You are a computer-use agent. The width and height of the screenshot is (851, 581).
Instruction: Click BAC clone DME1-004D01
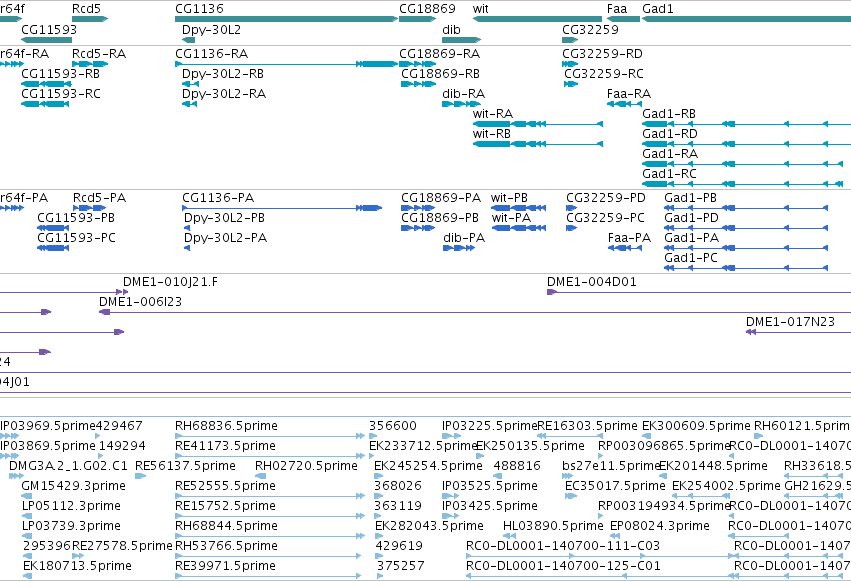699,292
